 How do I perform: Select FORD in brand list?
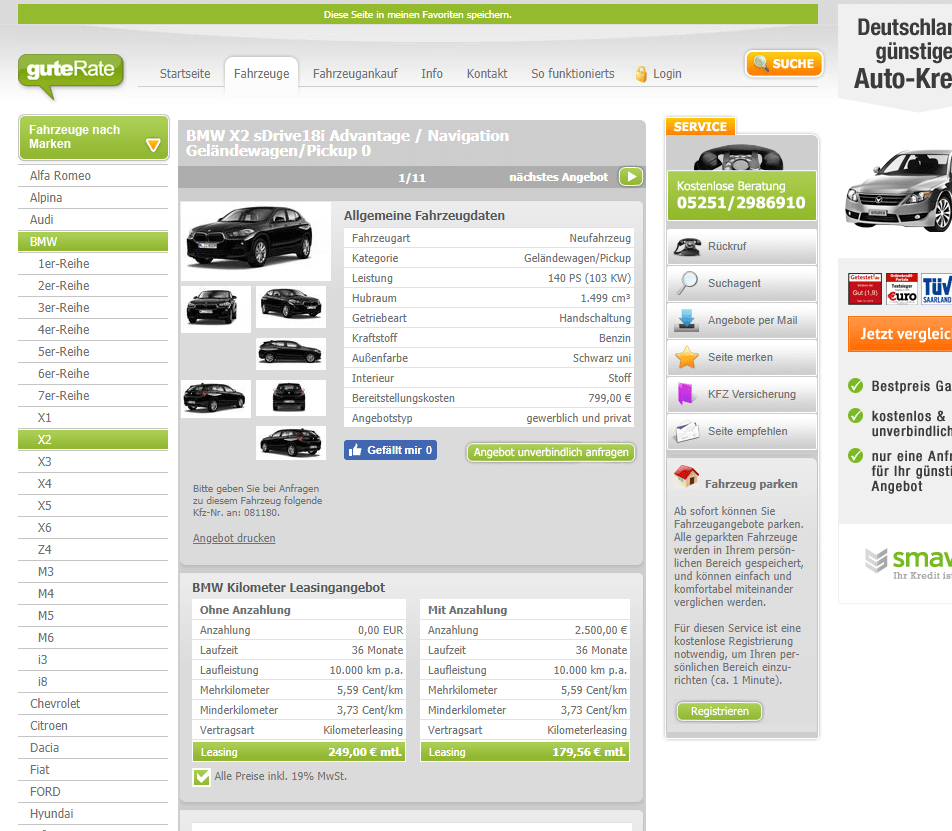[x=93, y=792]
